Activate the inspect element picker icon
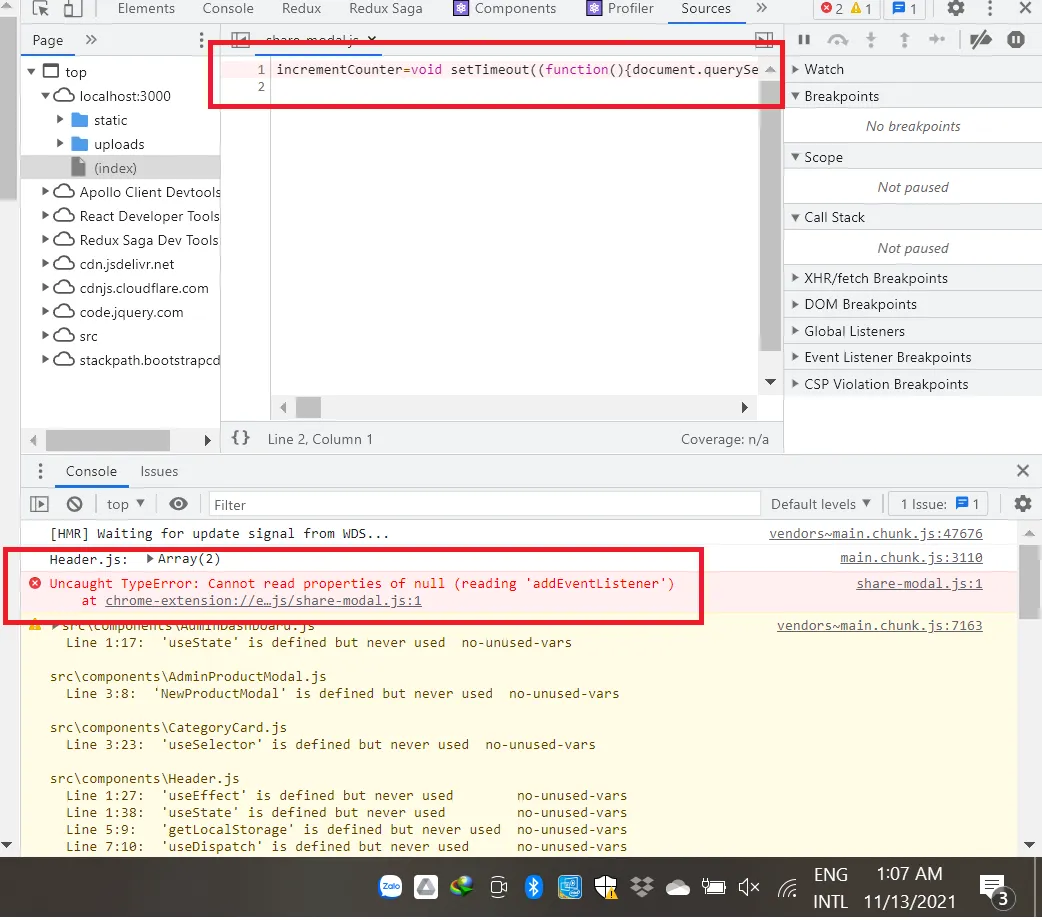Image resolution: width=1042 pixels, height=920 pixels. click(x=41, y=8)
